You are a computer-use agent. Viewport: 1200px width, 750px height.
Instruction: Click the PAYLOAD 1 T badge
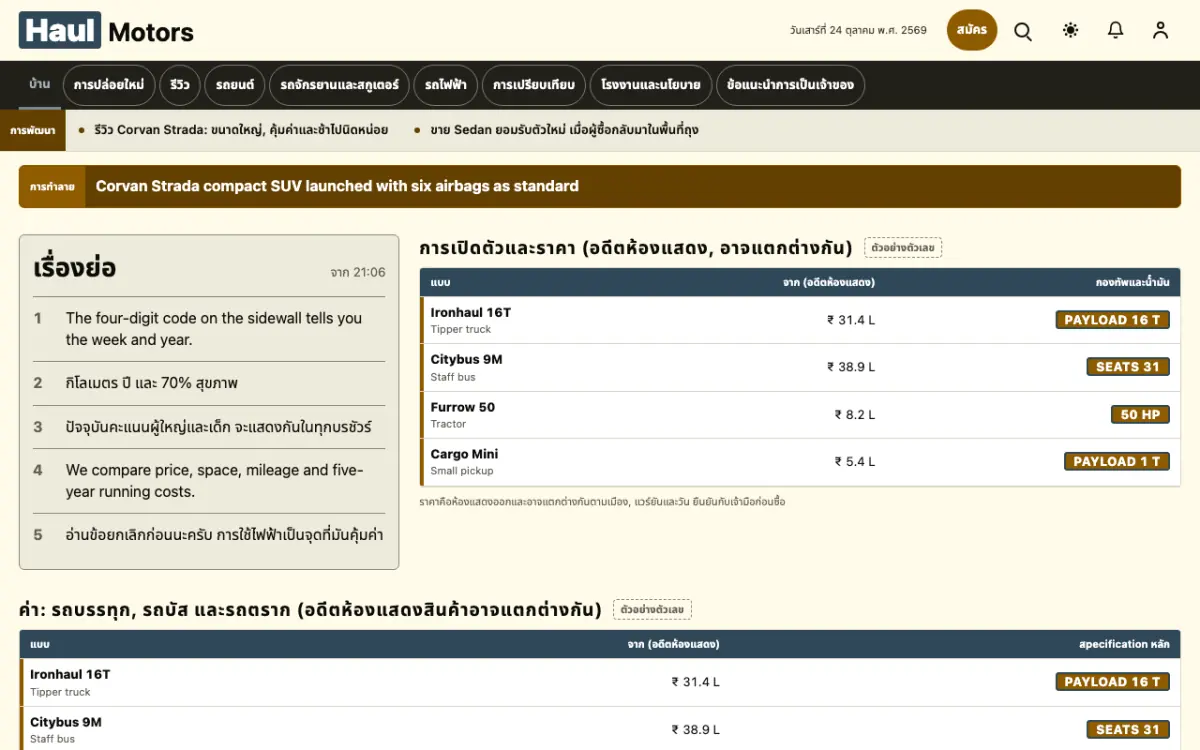1117,461
